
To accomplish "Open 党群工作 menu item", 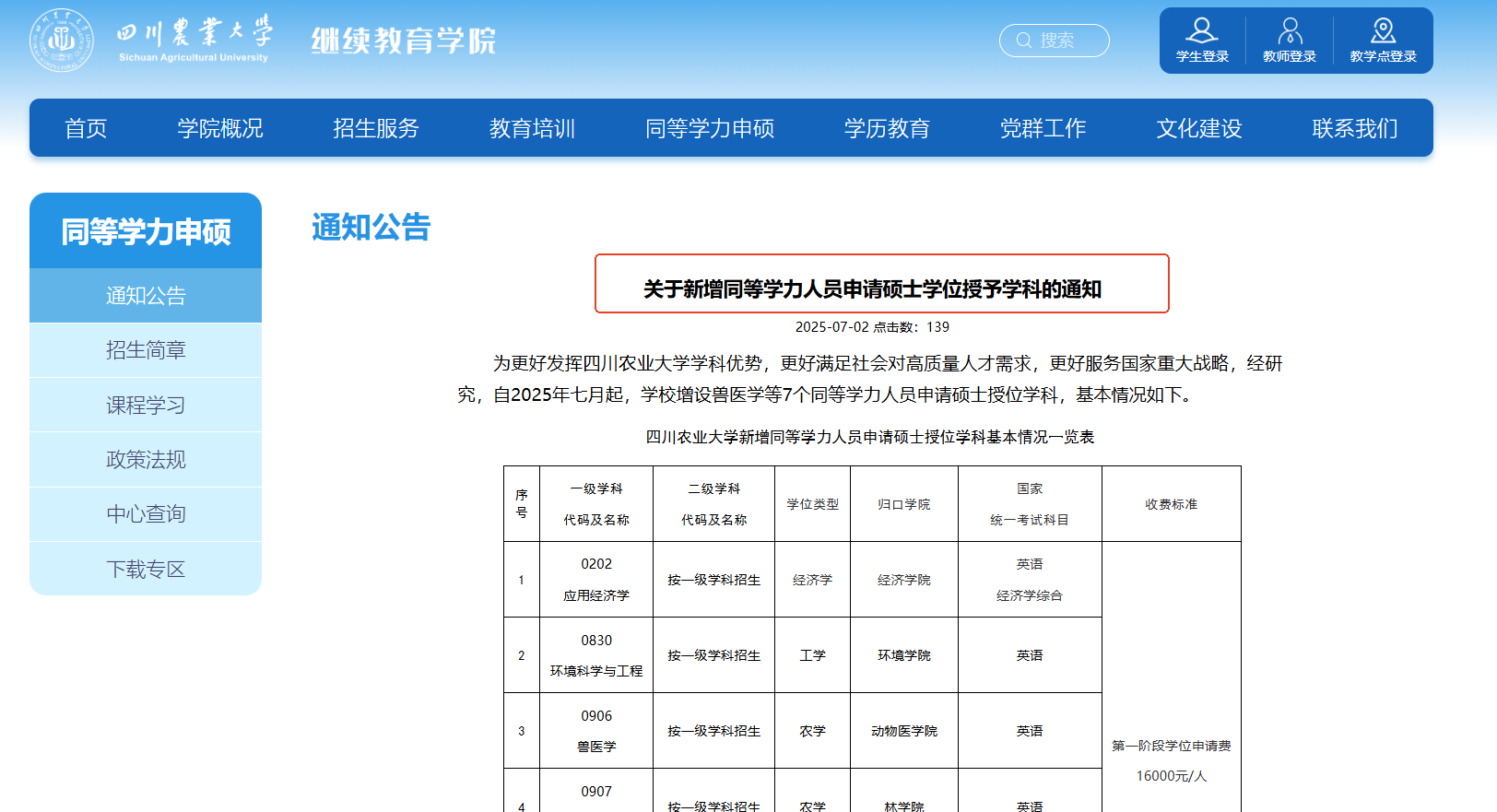I will [1043, 128].
